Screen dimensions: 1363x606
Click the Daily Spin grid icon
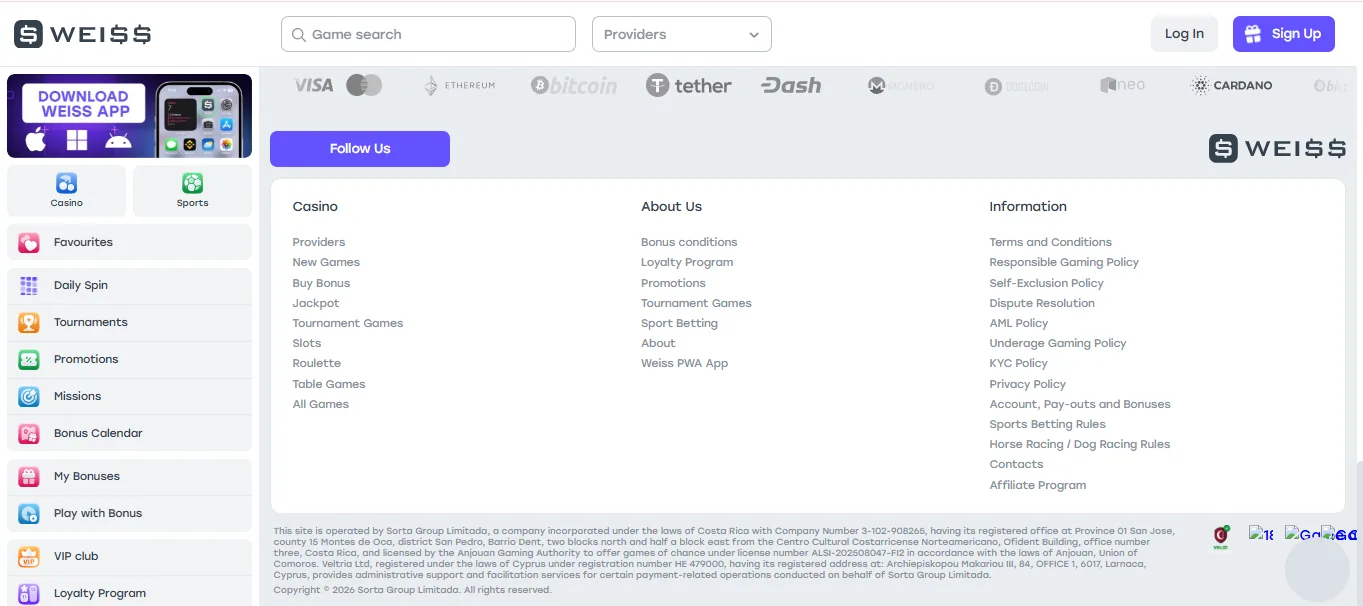[29, 285]
